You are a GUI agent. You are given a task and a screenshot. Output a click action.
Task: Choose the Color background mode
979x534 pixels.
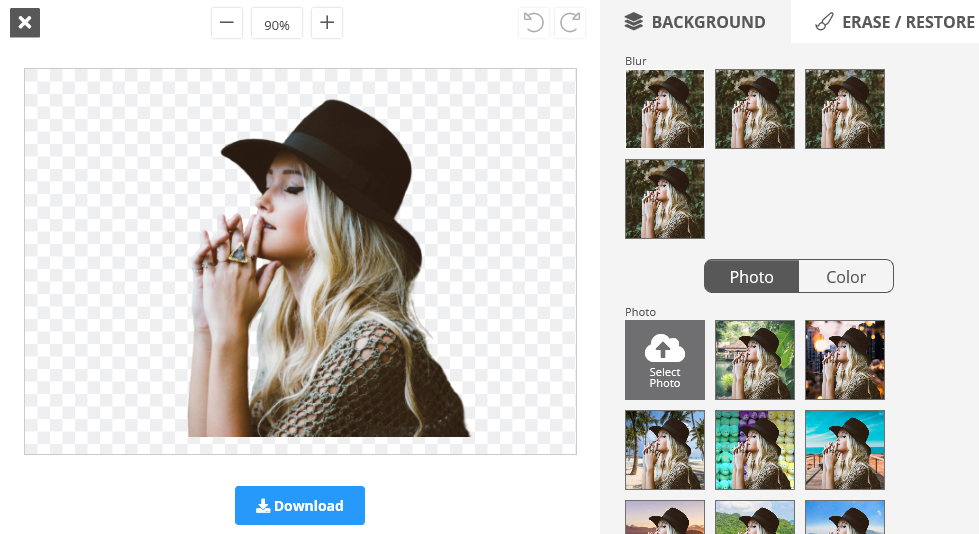(x=846, y=277)
